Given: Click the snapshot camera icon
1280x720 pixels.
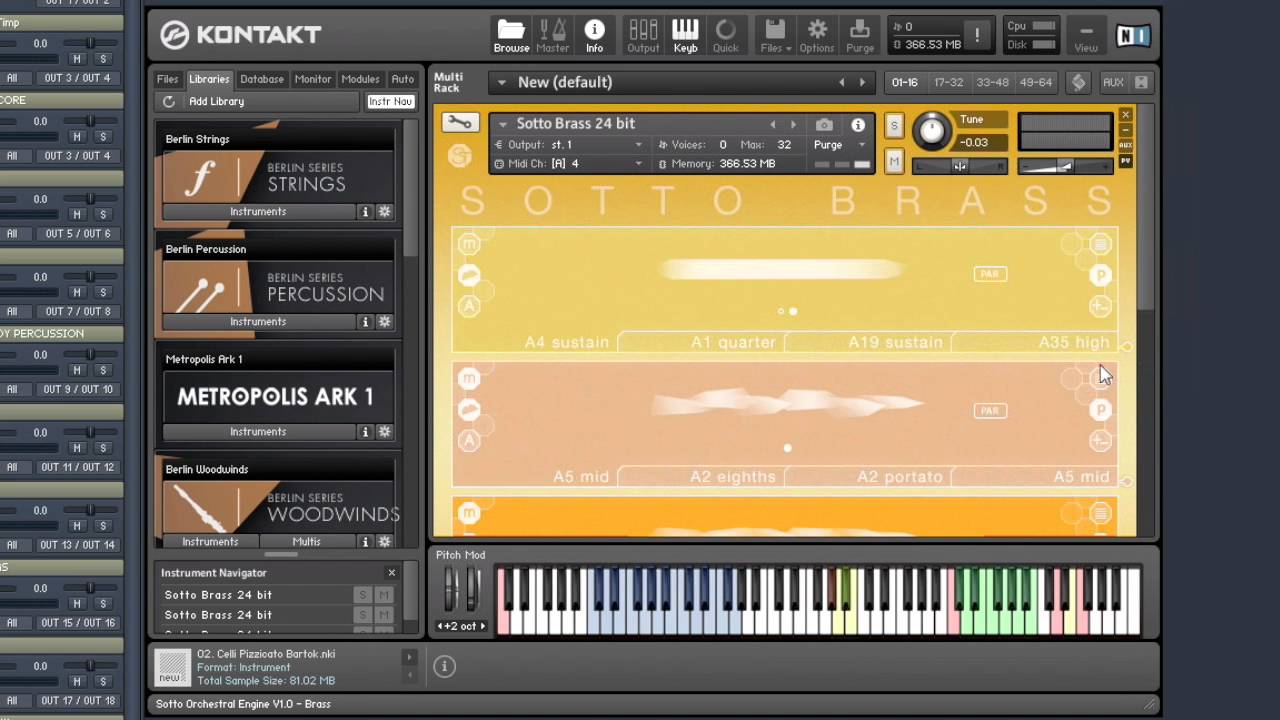Looking at the screenshot, I should (x=824, y=125).
